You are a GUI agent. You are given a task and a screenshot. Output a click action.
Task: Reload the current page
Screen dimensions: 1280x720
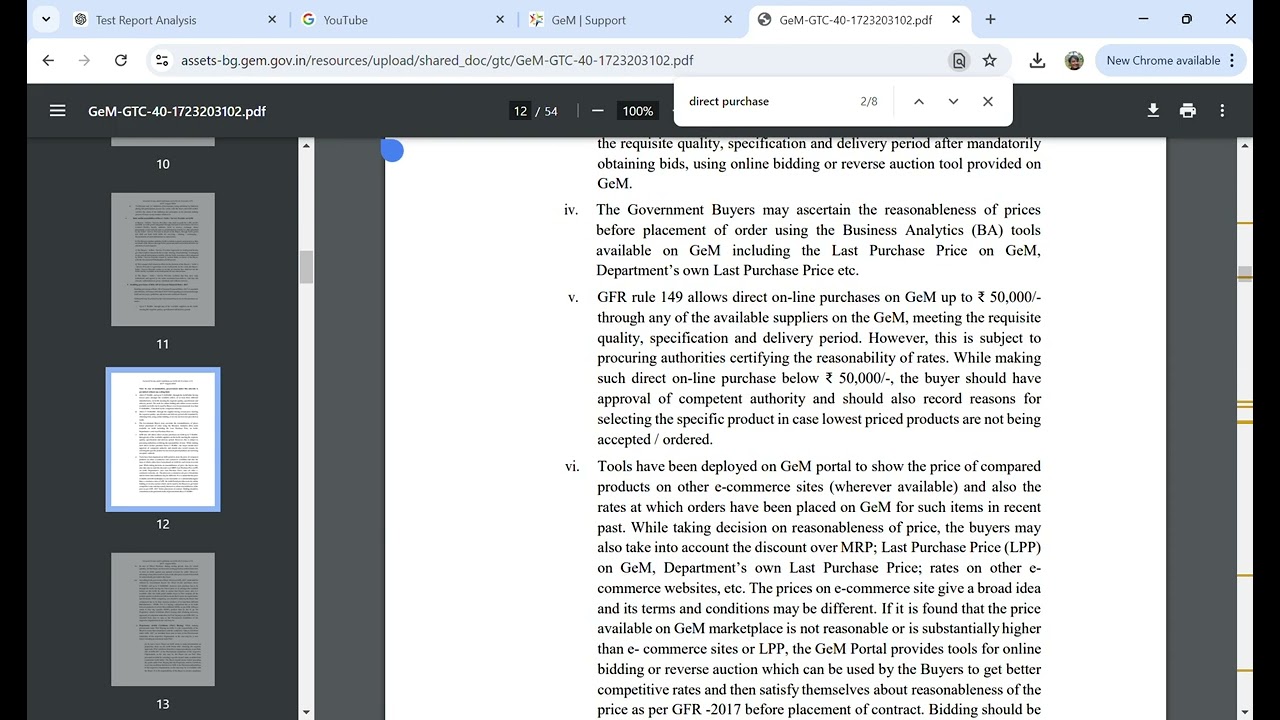121,60
